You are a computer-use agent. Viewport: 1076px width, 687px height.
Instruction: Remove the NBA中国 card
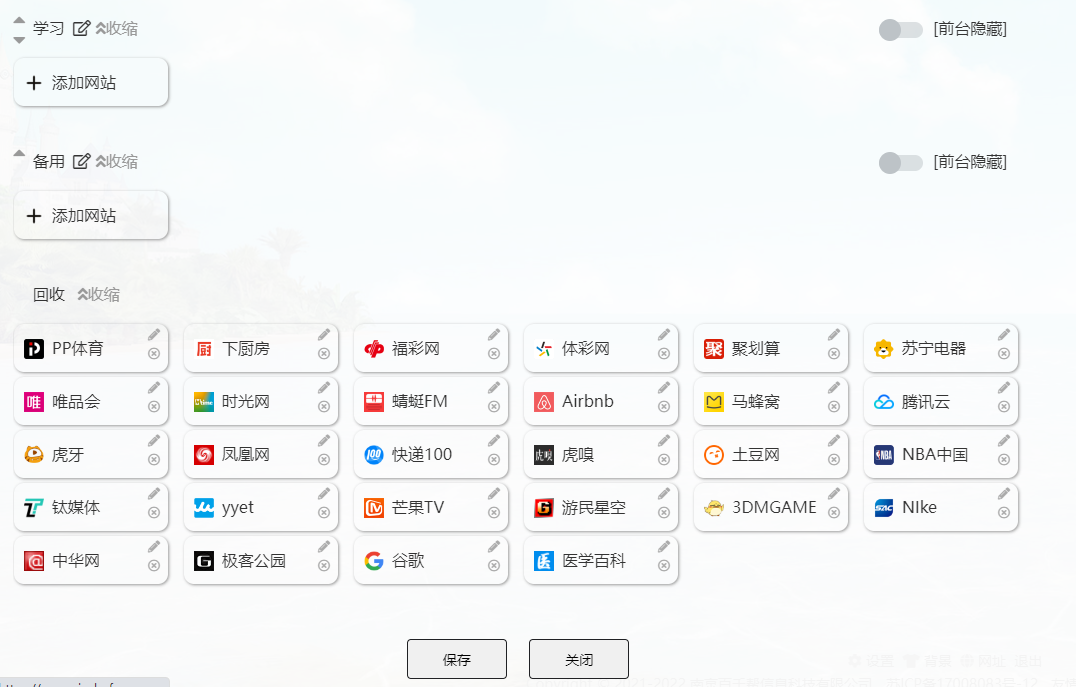pyautogui.click(x=1004, y=459)
